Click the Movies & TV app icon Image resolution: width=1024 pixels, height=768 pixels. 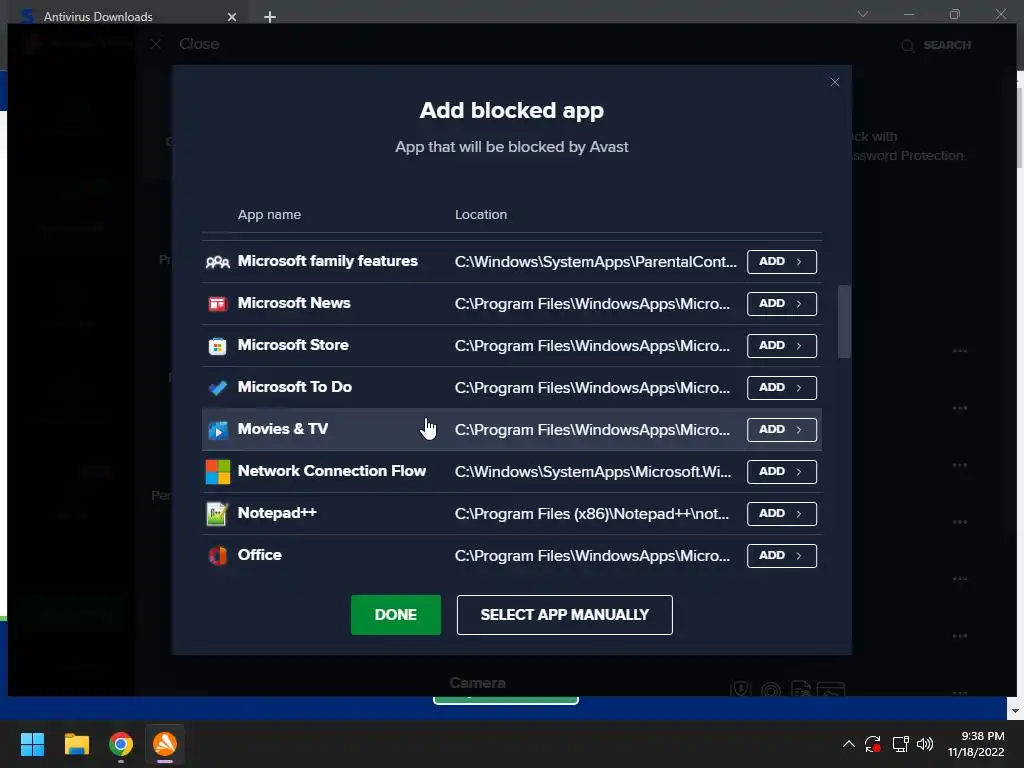217,430
